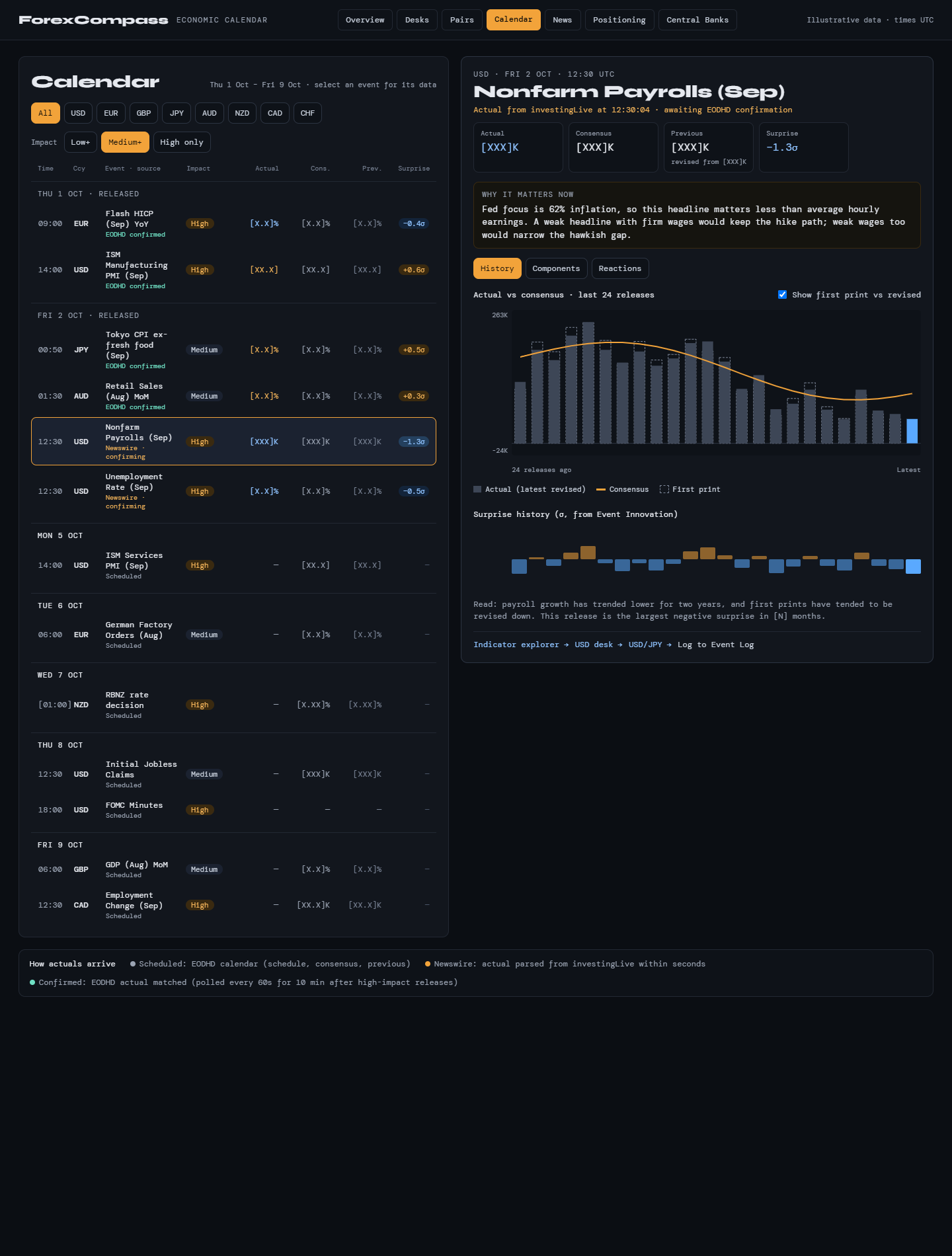Screen dimensions: 952x1256
Task: Select the RBNZ rate decision event
Action: click(233, 705)
